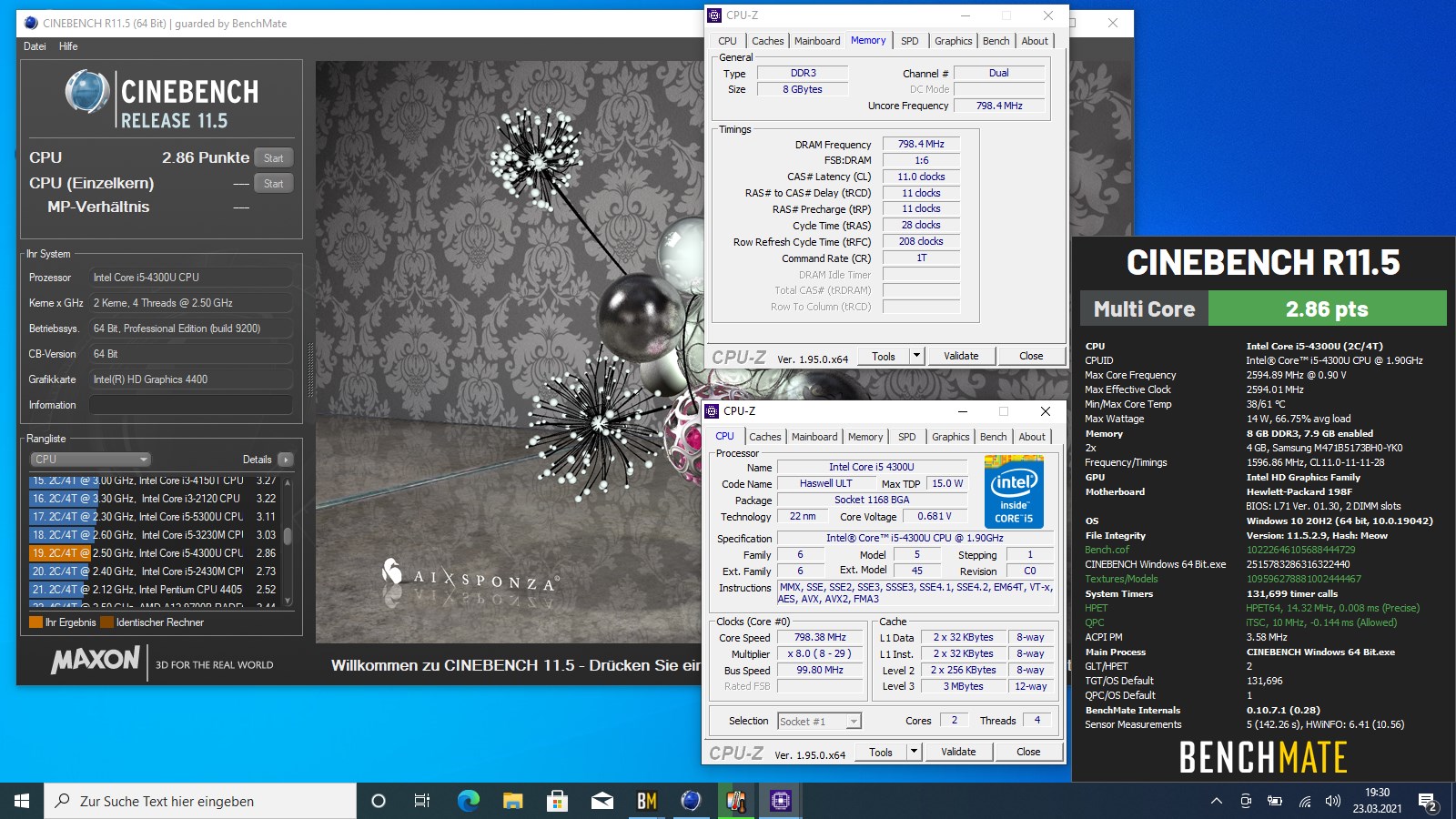Click the Cinebench title bar globe icon
The width and height of the screenshot is (1456, 819).
31,23
